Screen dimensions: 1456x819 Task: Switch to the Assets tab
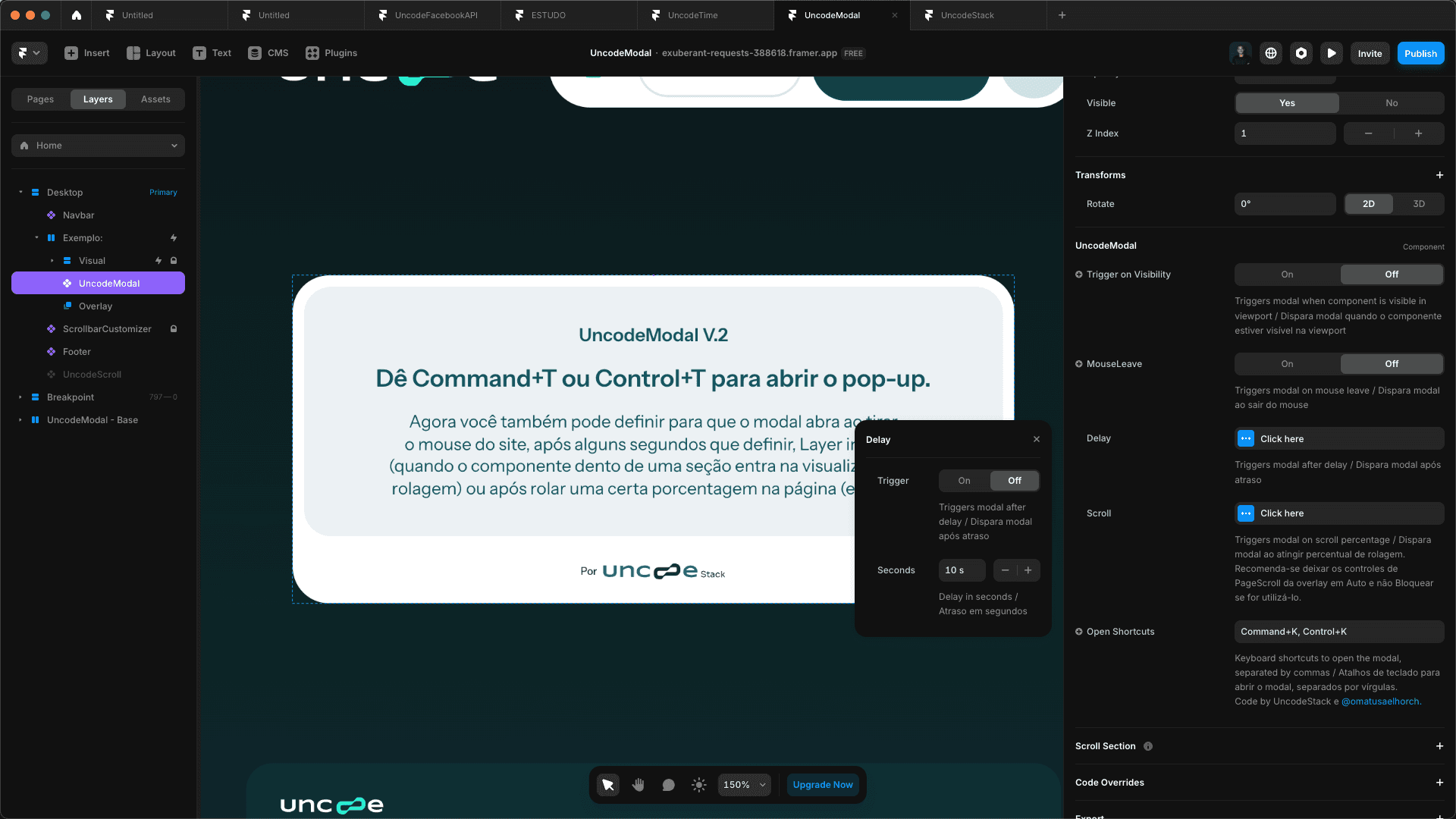click(155, 99)
